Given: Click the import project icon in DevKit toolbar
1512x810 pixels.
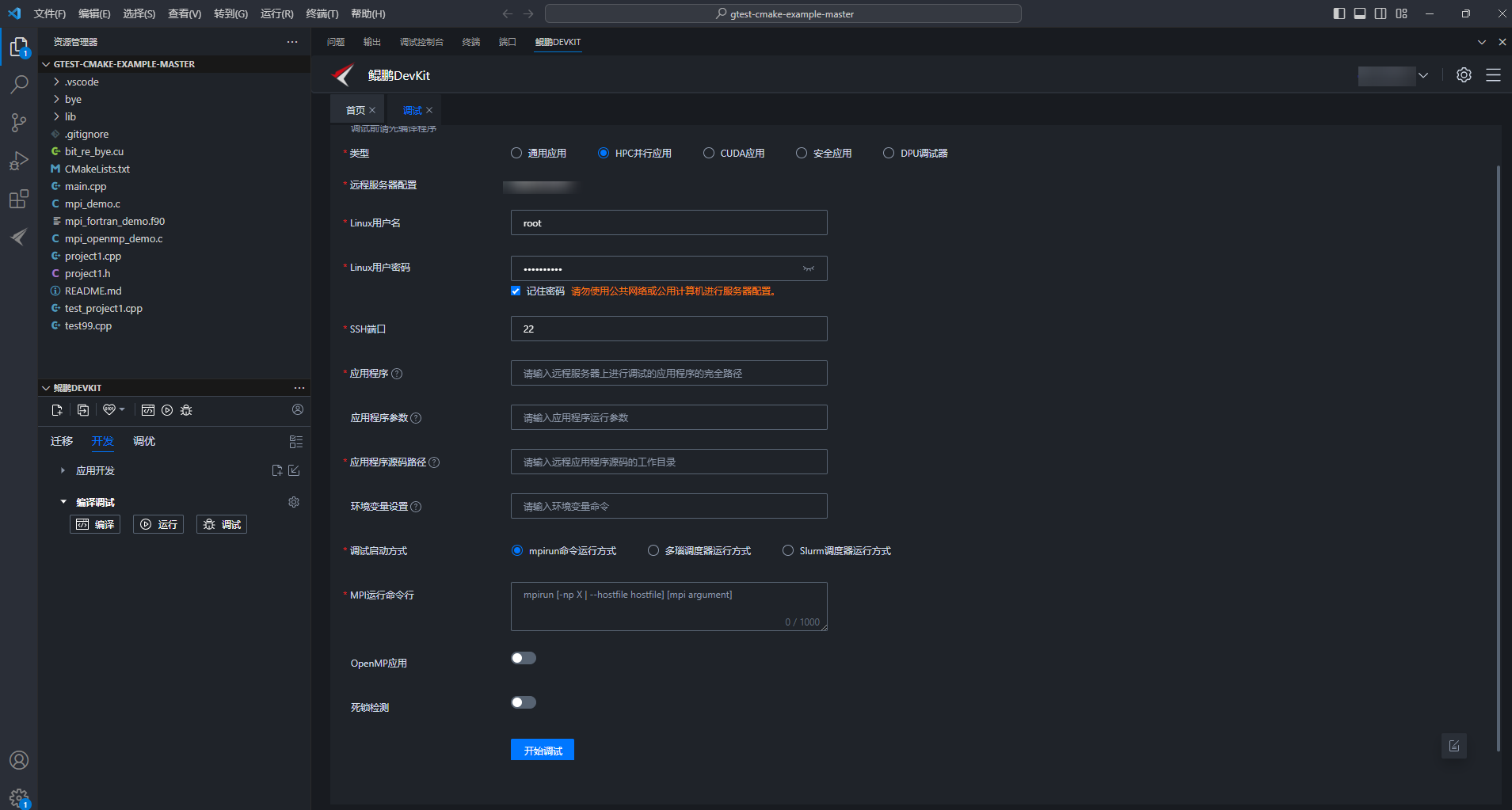Looking at the screenshot, I should coord(83,410).
